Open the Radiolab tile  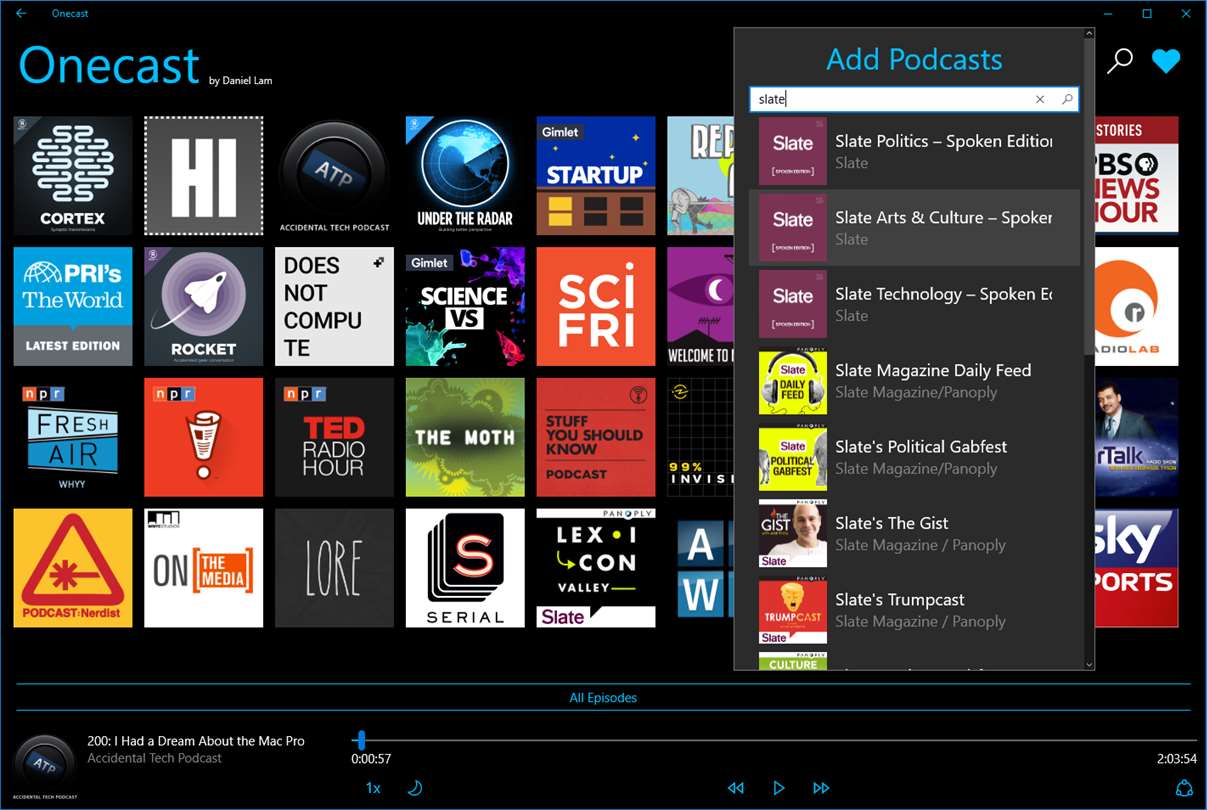click(1137, 306)
